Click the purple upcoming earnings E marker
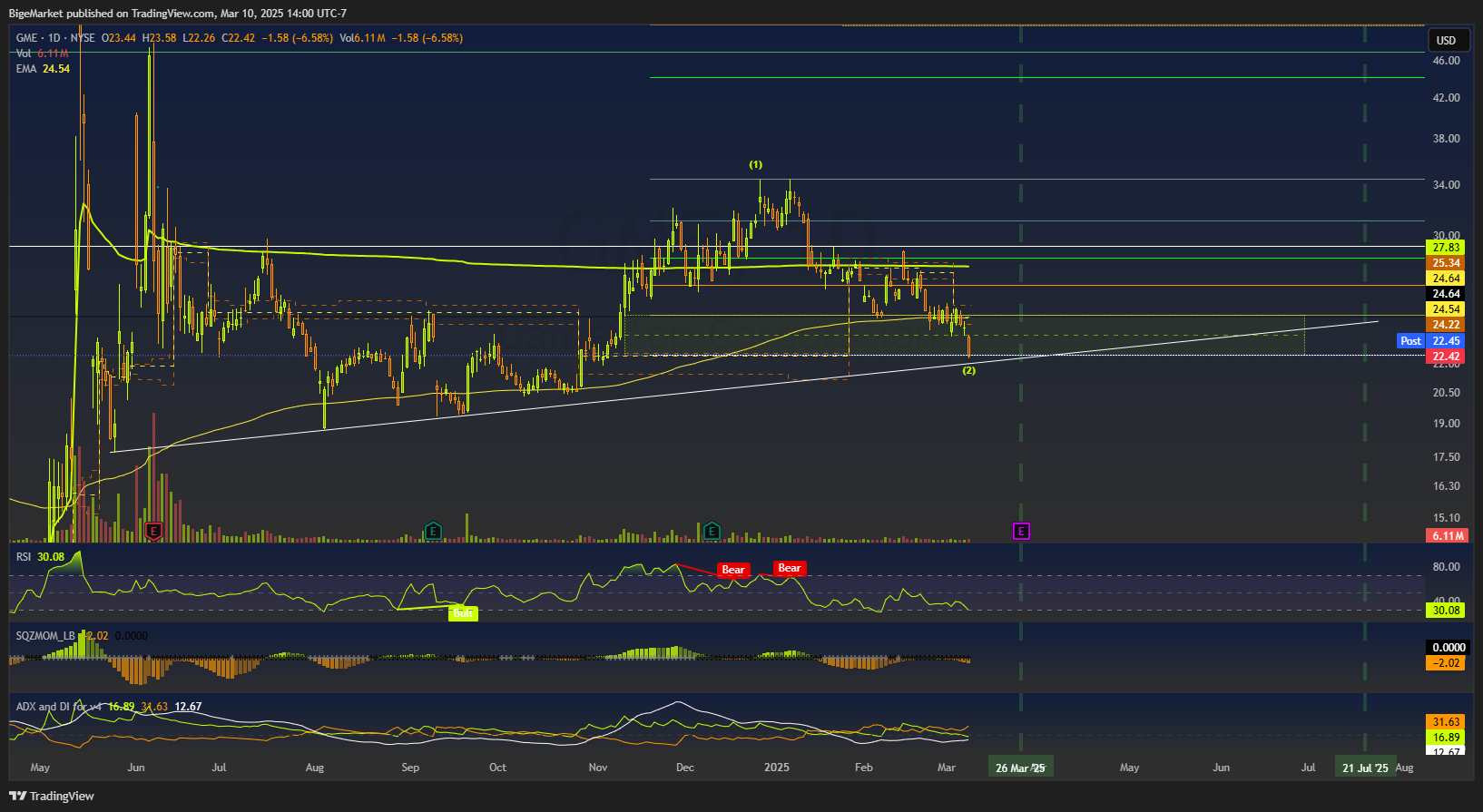 pos(1021,531)
